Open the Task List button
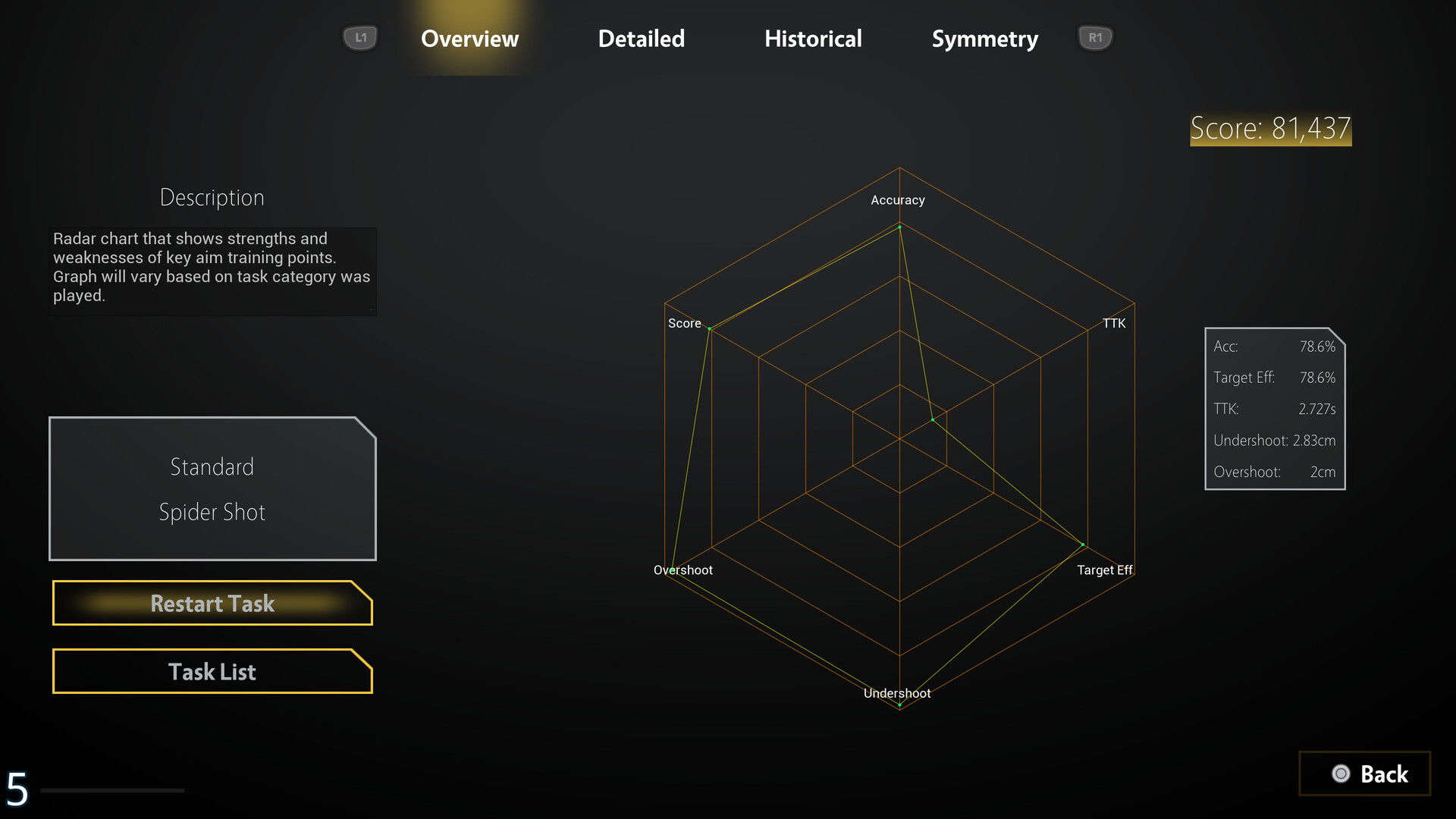The image size is (1456, 819). point(212,672)
